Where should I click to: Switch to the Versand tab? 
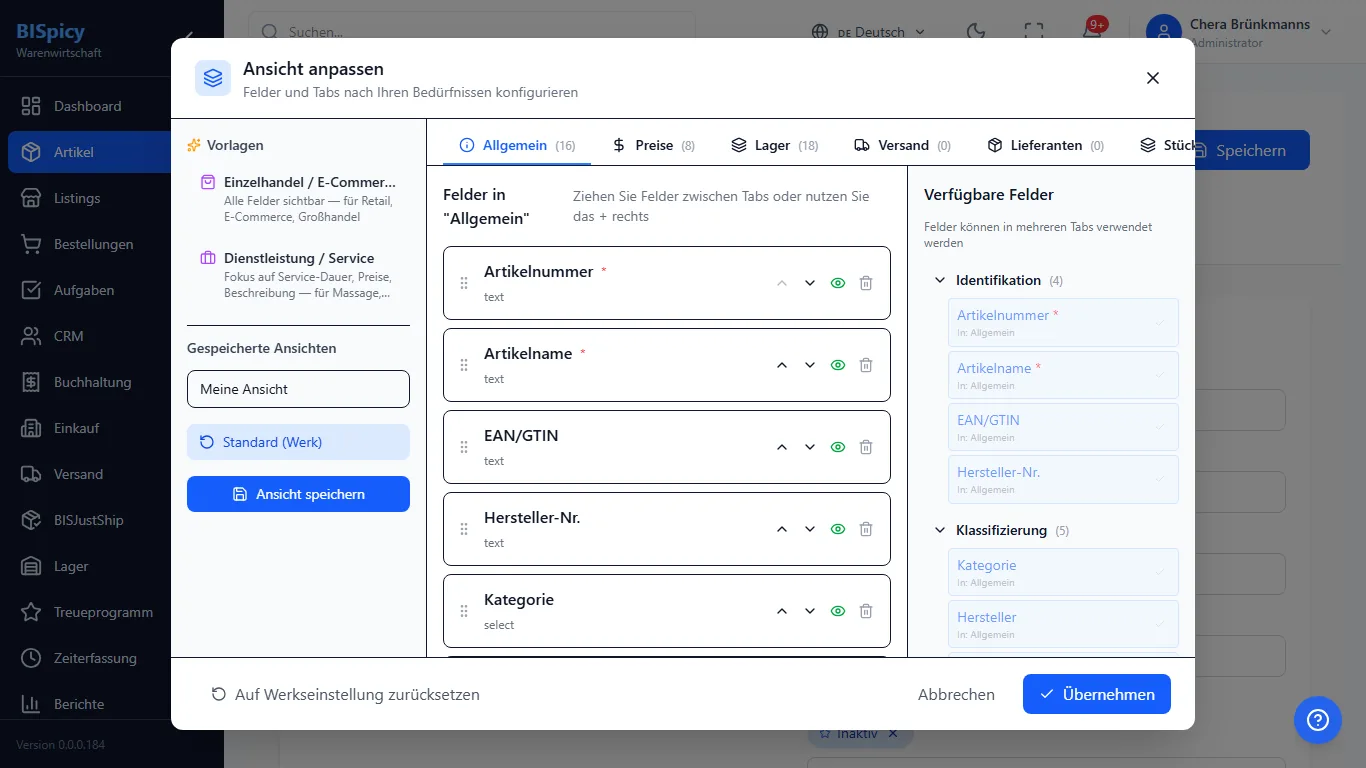(x=902, y=145)
